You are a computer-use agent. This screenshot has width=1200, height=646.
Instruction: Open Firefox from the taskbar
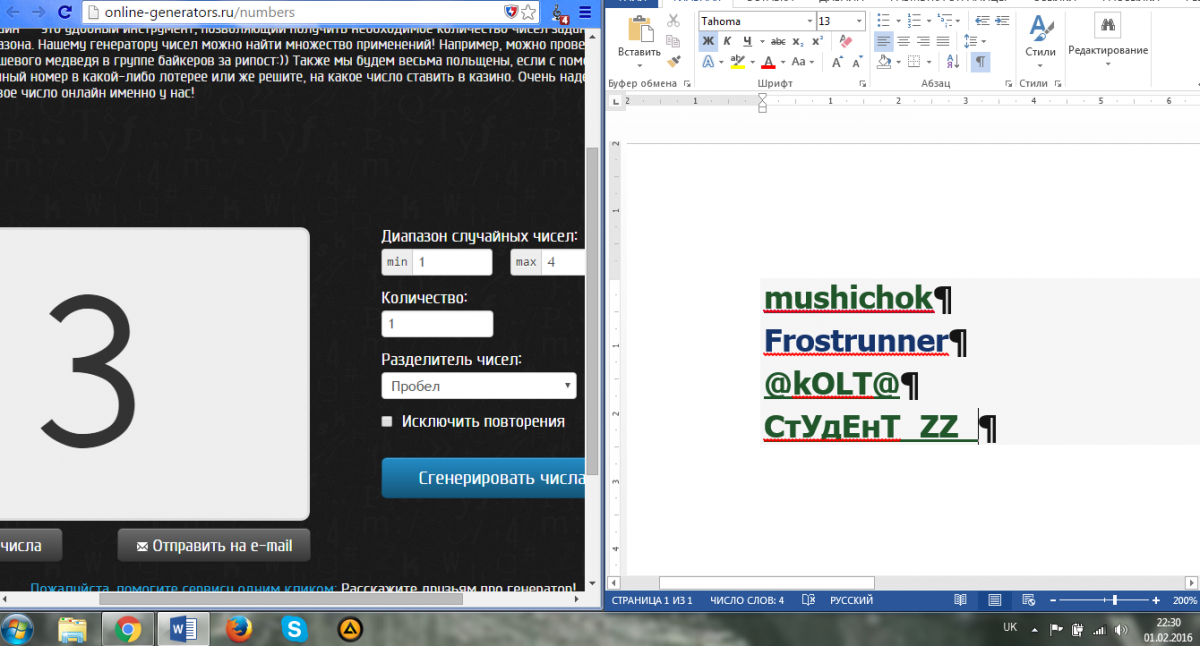[x=237, y=629]
